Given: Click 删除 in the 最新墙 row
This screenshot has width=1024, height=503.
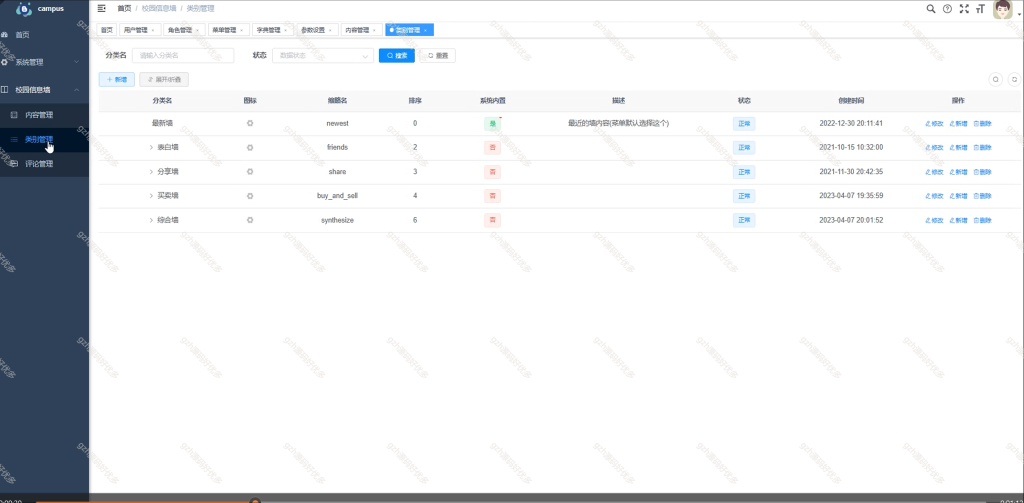Looking at the screenshot, I should click(x=982, y=123).
